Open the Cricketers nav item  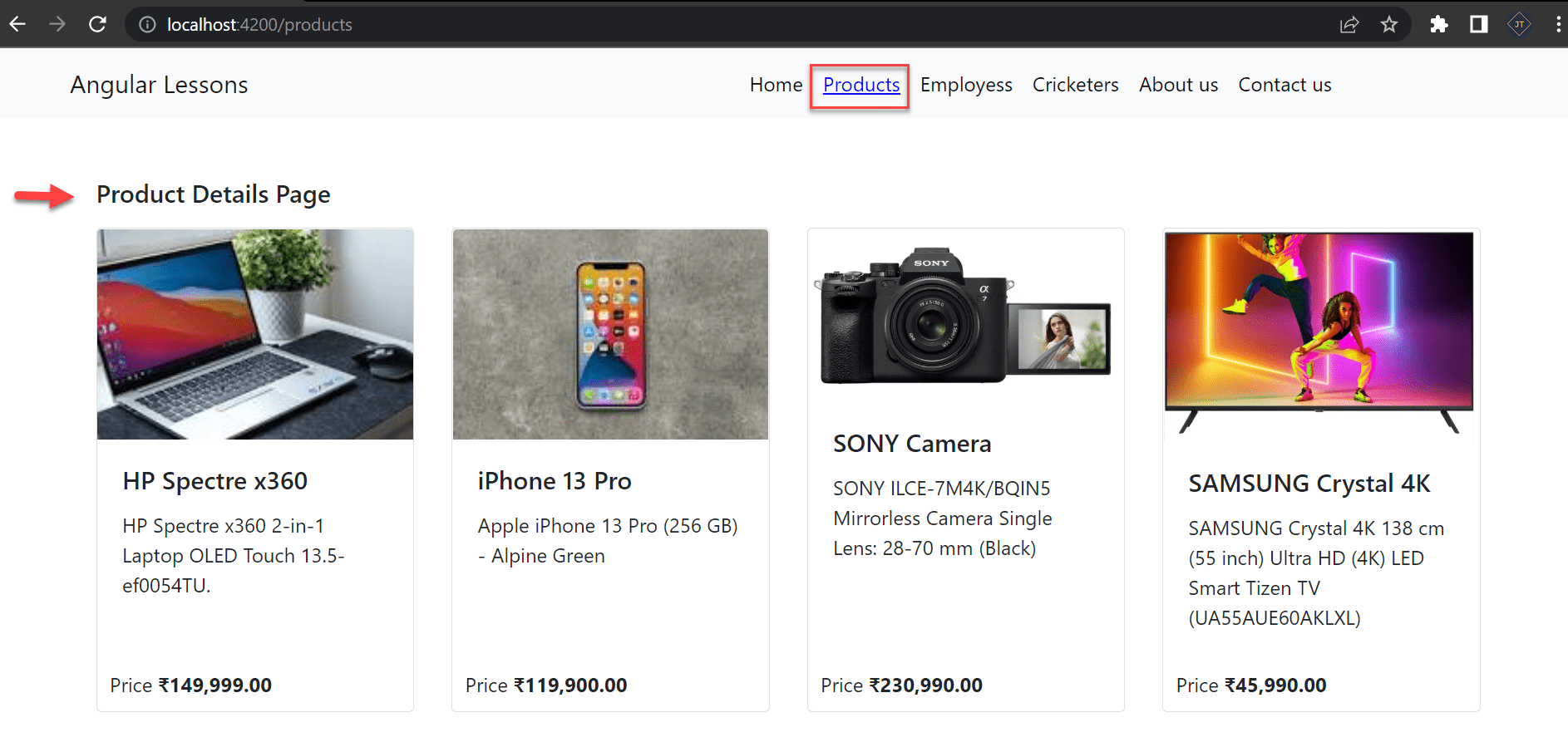(1075, 85)
